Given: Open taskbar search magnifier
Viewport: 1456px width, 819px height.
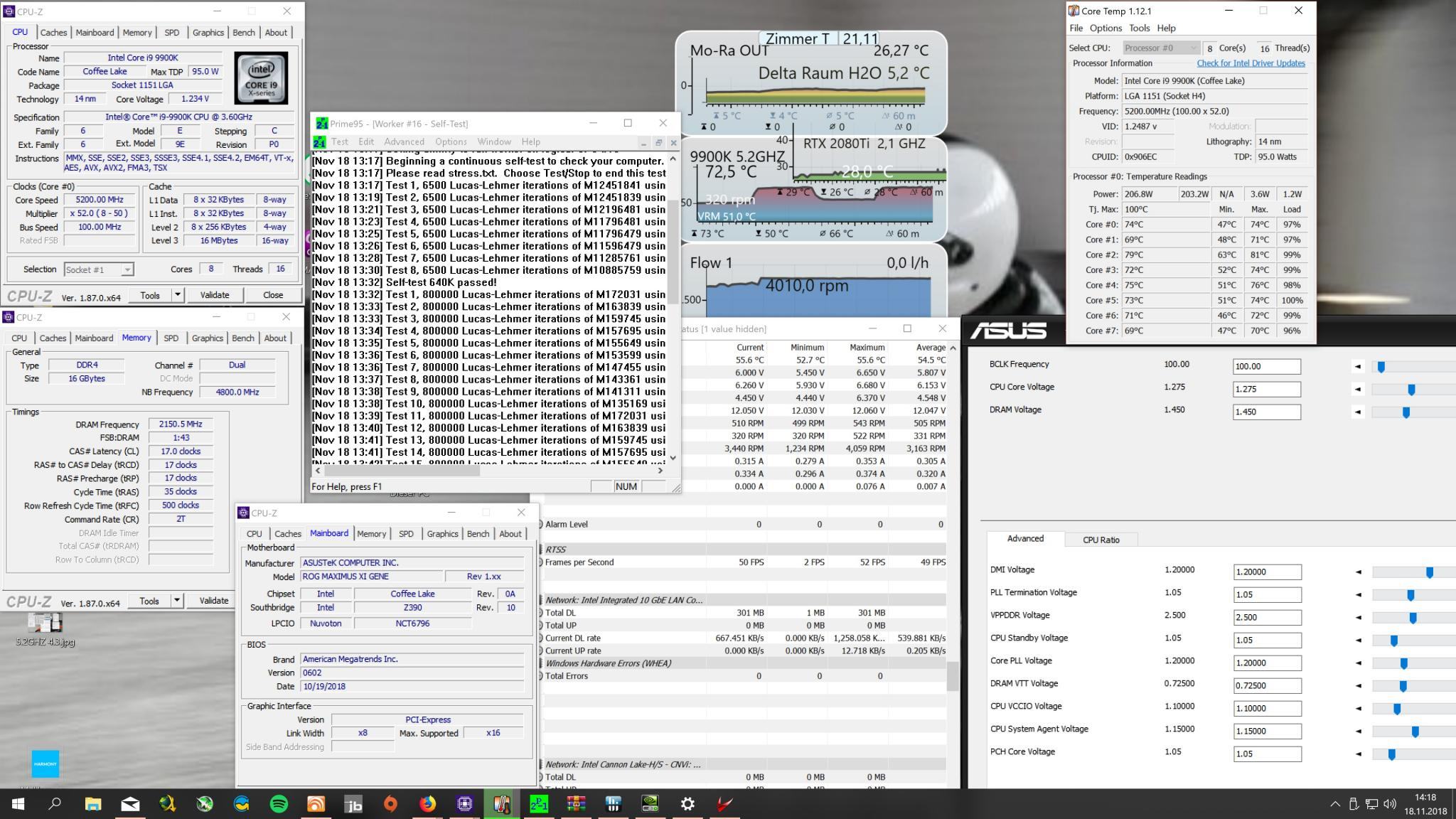Looking at the screenshot, I should pyautogui.click(x=55, y=804).
